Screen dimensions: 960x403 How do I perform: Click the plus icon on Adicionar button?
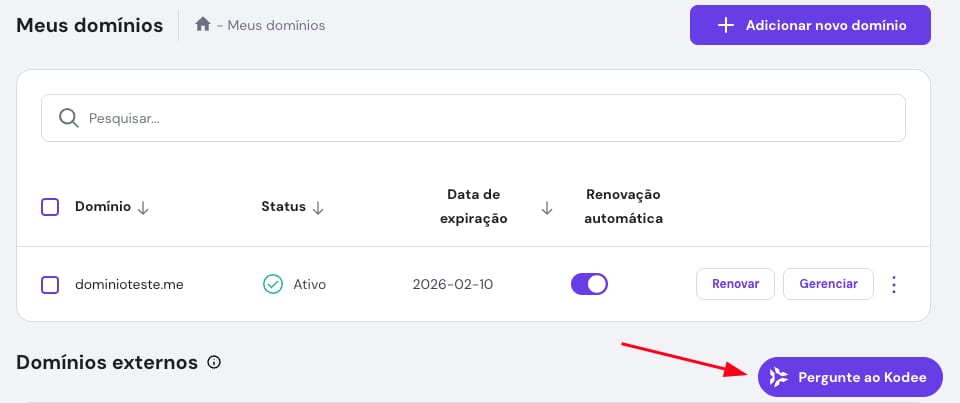click(x=726, y=25)
